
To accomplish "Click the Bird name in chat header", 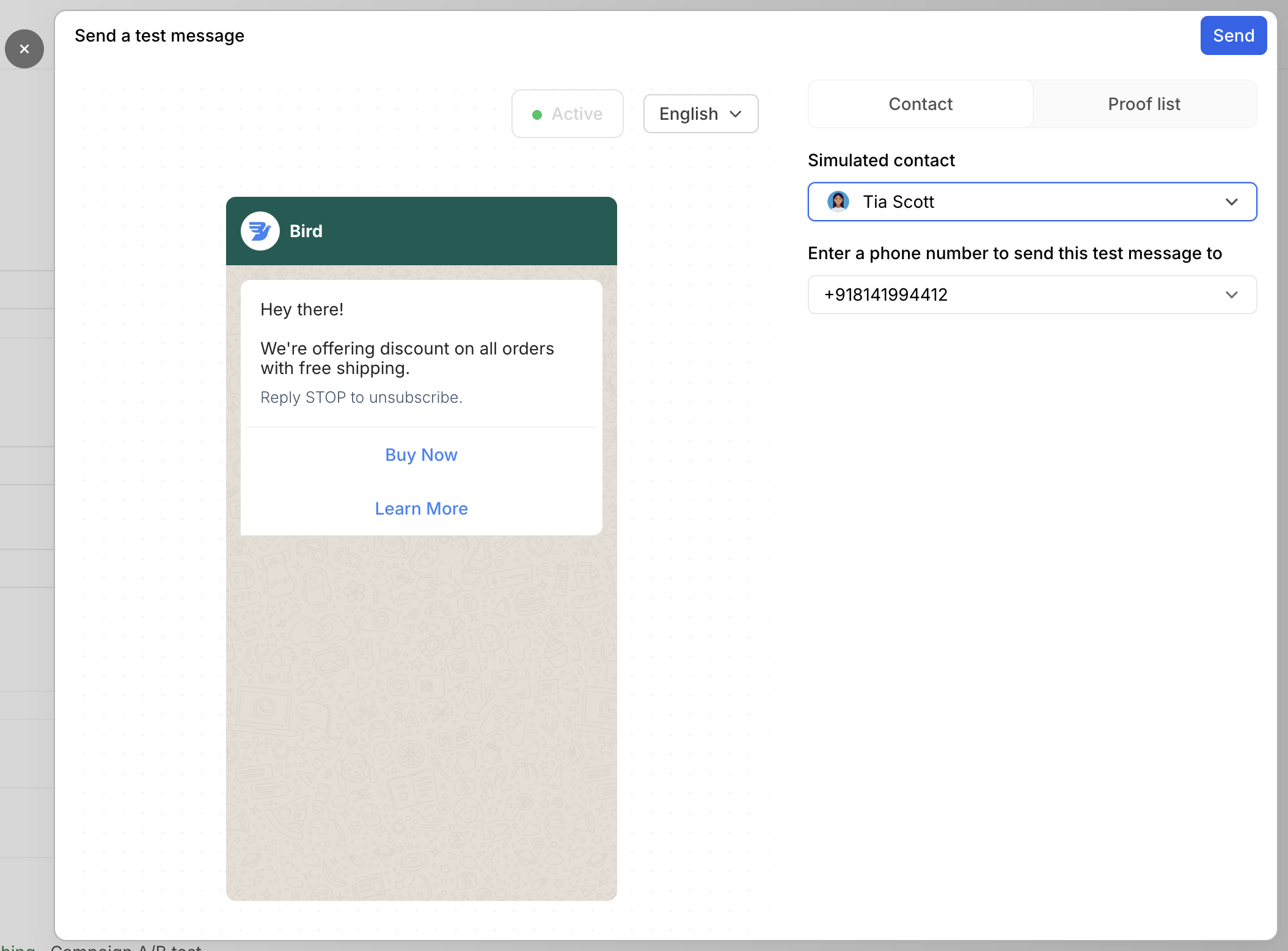I will pyautogui.click(x=306, y=231).
